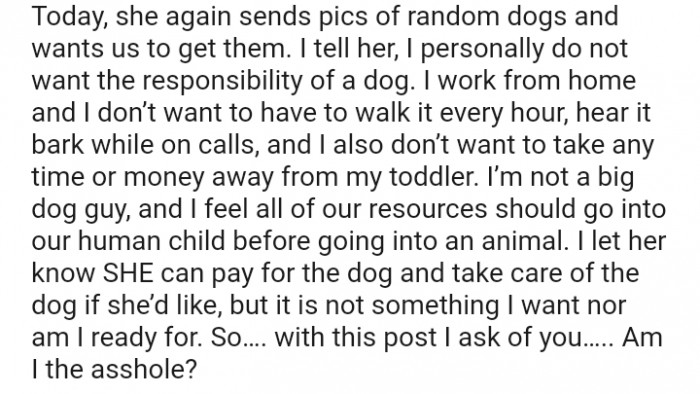The width and height of the screenshot is (700, 394).
Task: Place cursor on the word 'something'
Action: coord(435,305)
